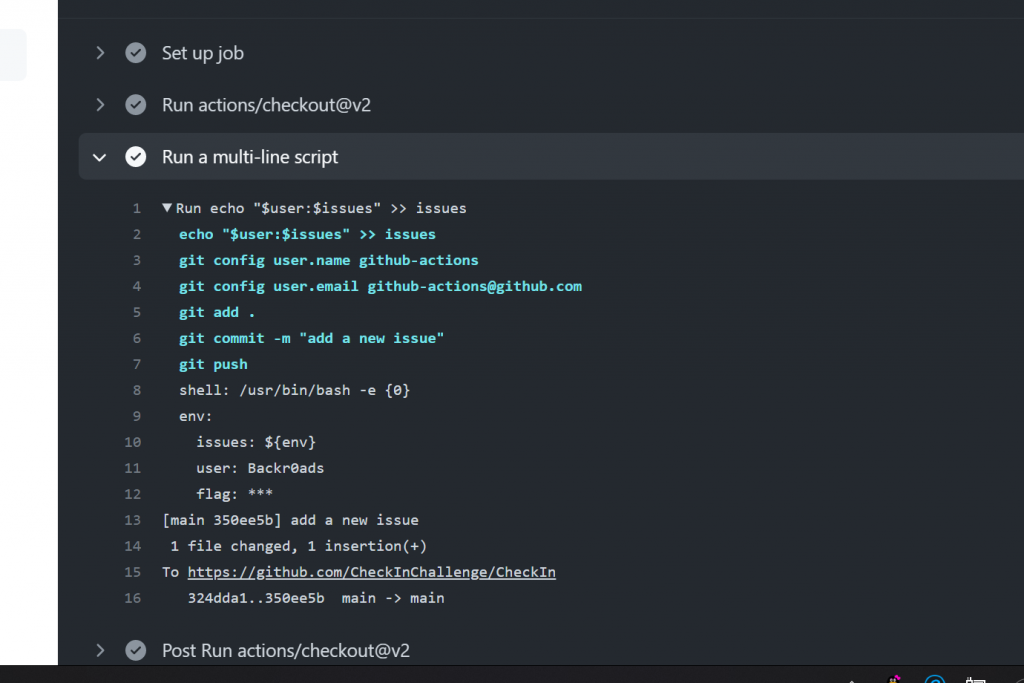The image size is (1024, 683).
Task: Expand the Run actions/checkout@v2 chevron
Action: [100, 105]
